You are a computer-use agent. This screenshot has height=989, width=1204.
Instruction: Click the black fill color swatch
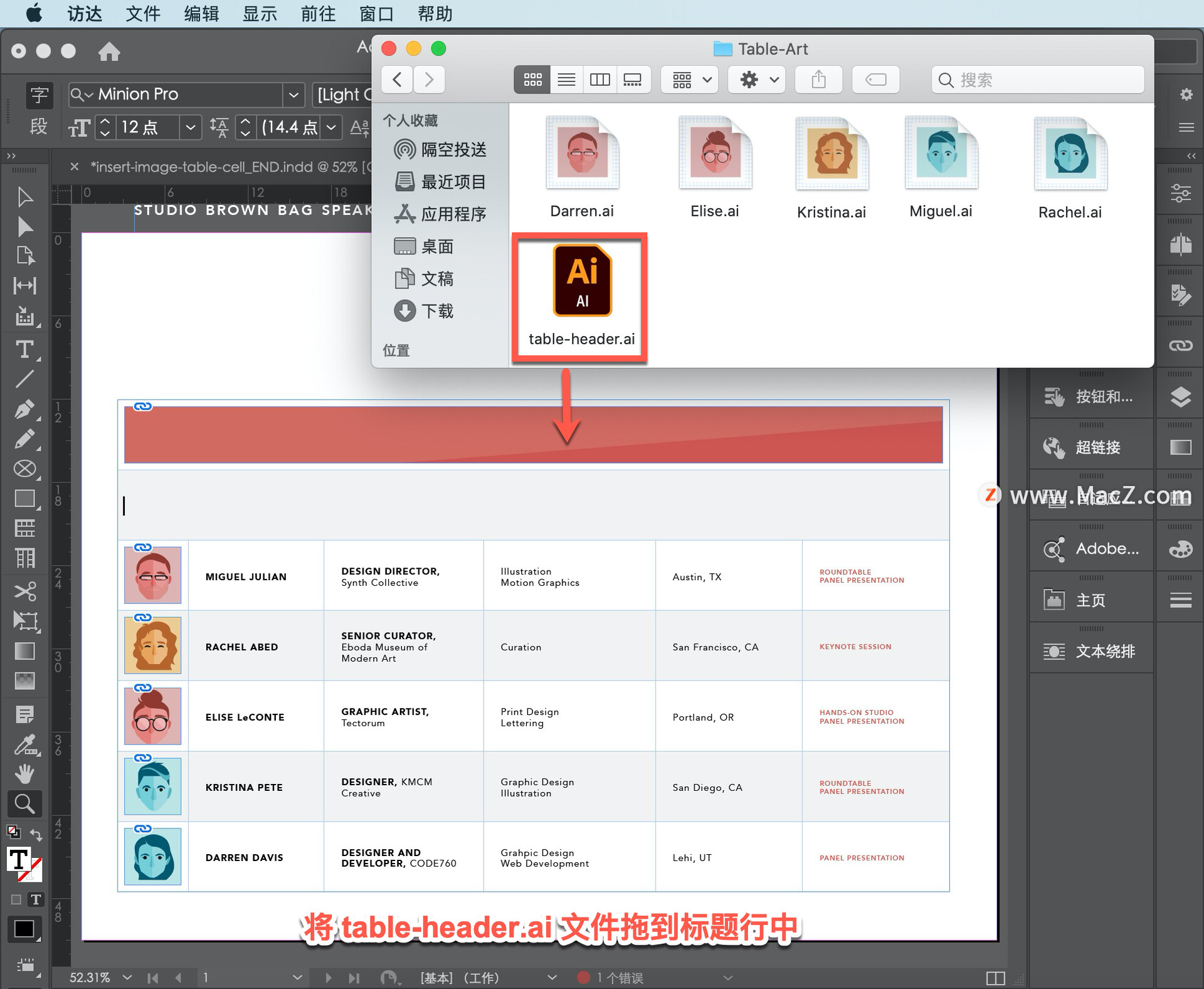(x=24, y=928)
